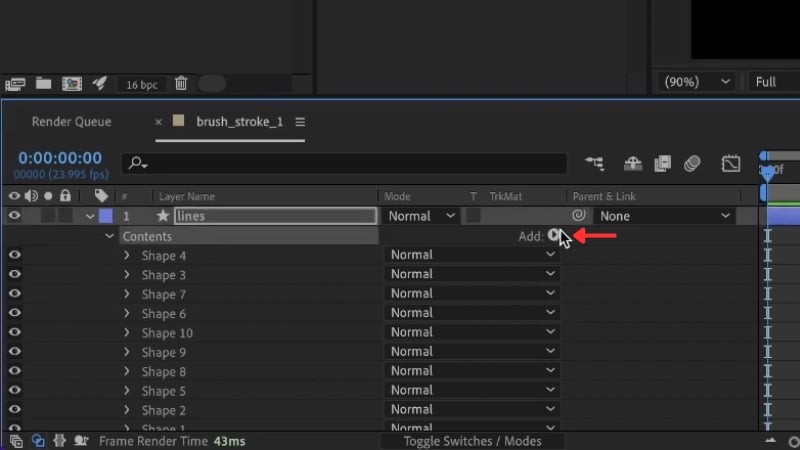800x450 pixels.
Task: Expand Shape 3 properties
Action: tap(127, 274)
